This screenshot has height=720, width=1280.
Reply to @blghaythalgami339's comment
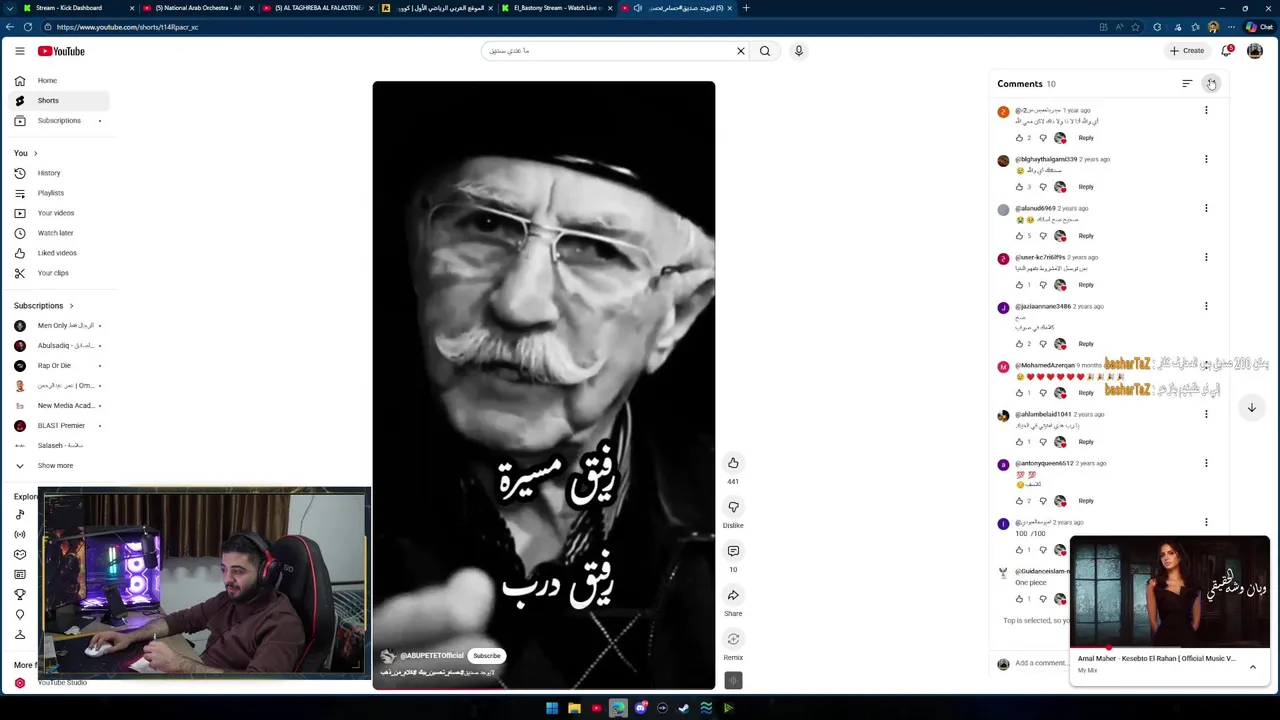pos(1086,187)
